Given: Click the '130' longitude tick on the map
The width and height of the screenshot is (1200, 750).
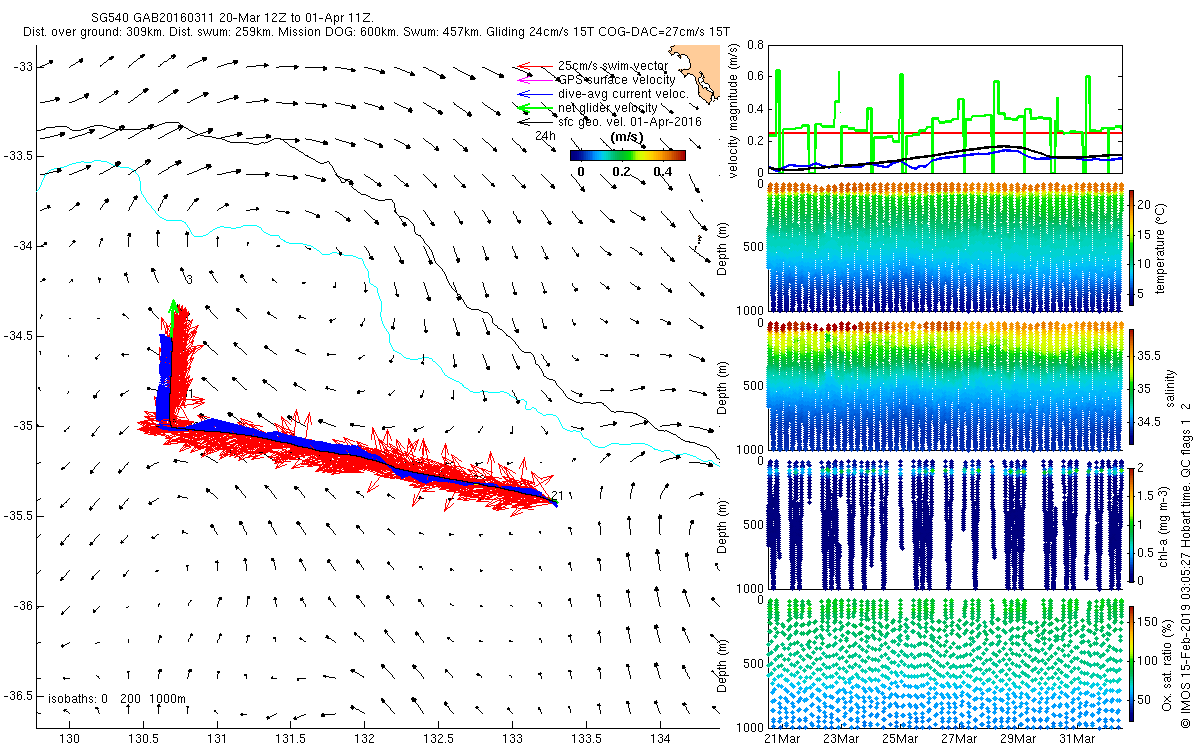Looking at the screenshot, I should pyautogui.click(x=69, y=739).
